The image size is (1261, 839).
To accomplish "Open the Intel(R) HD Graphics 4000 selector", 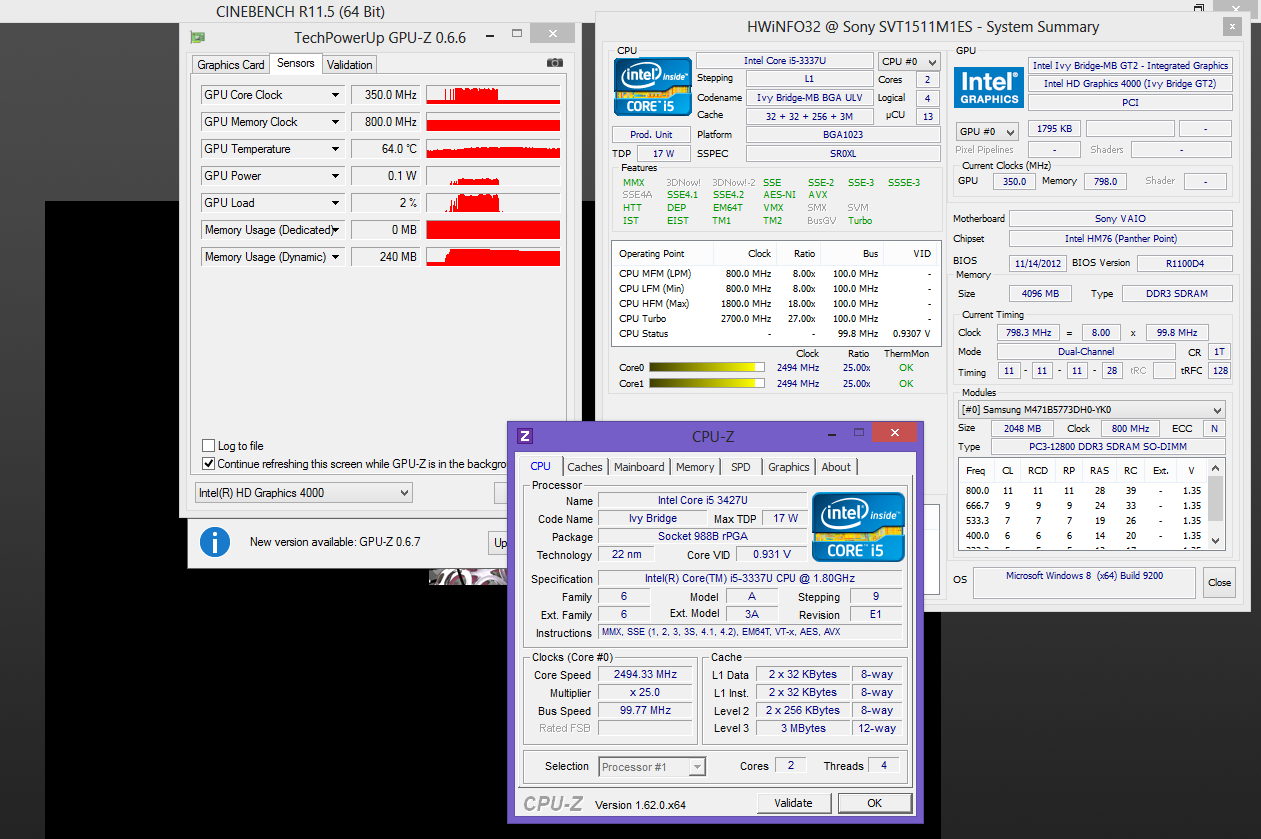I will tap(303, 492).
